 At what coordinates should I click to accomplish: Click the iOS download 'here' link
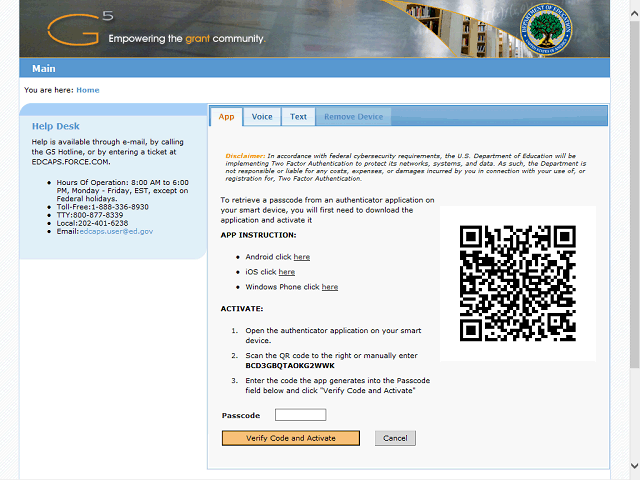pos(286,272)
